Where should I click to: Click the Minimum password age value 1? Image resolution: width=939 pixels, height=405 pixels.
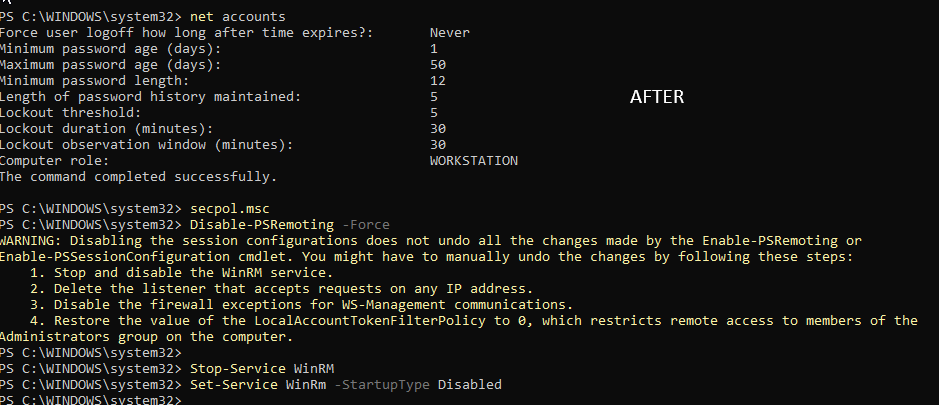point(434,48)
